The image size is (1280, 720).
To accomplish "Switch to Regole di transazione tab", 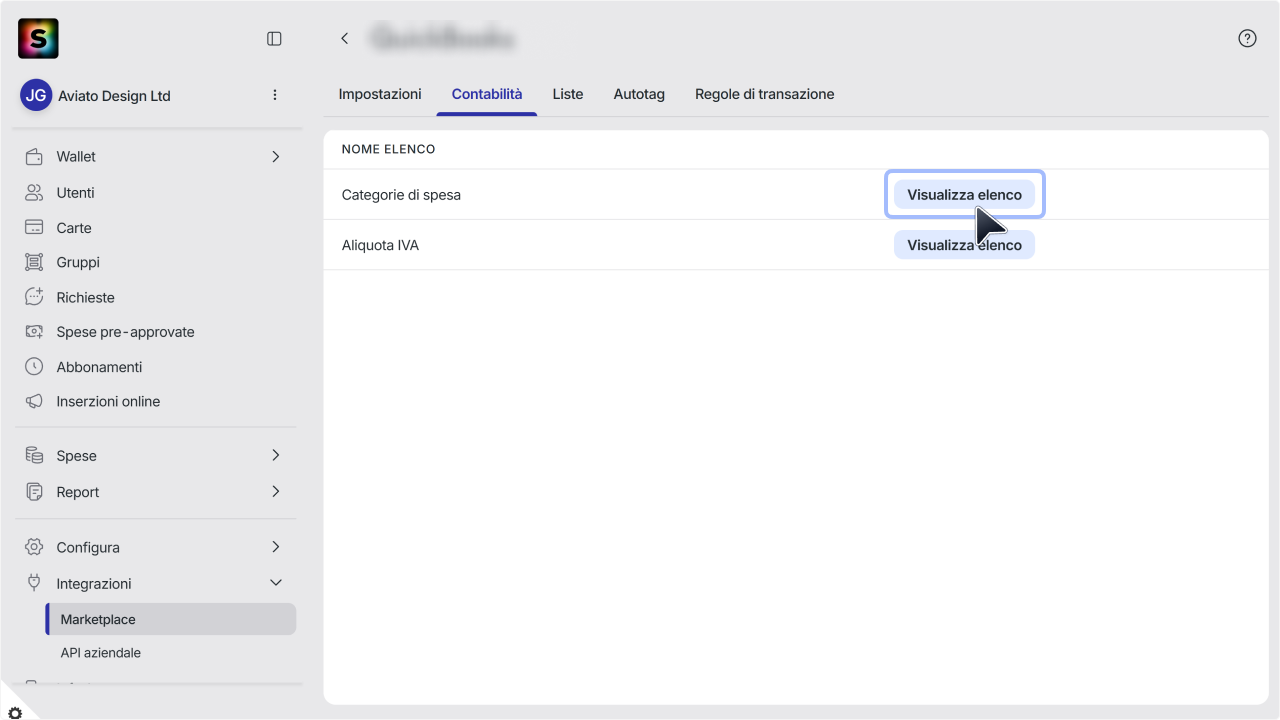I will coord(765,94).
